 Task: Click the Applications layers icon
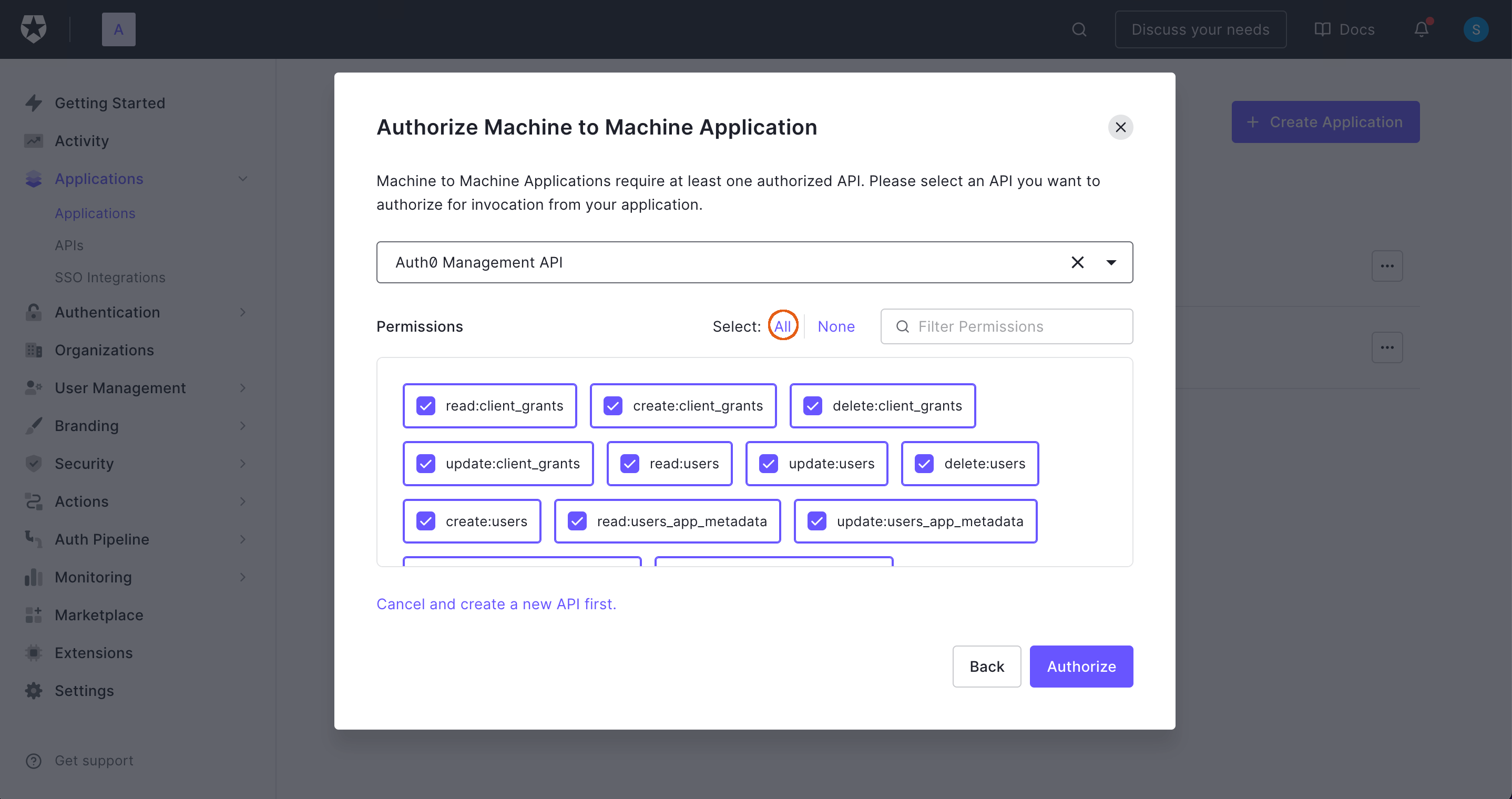[34, 179]
